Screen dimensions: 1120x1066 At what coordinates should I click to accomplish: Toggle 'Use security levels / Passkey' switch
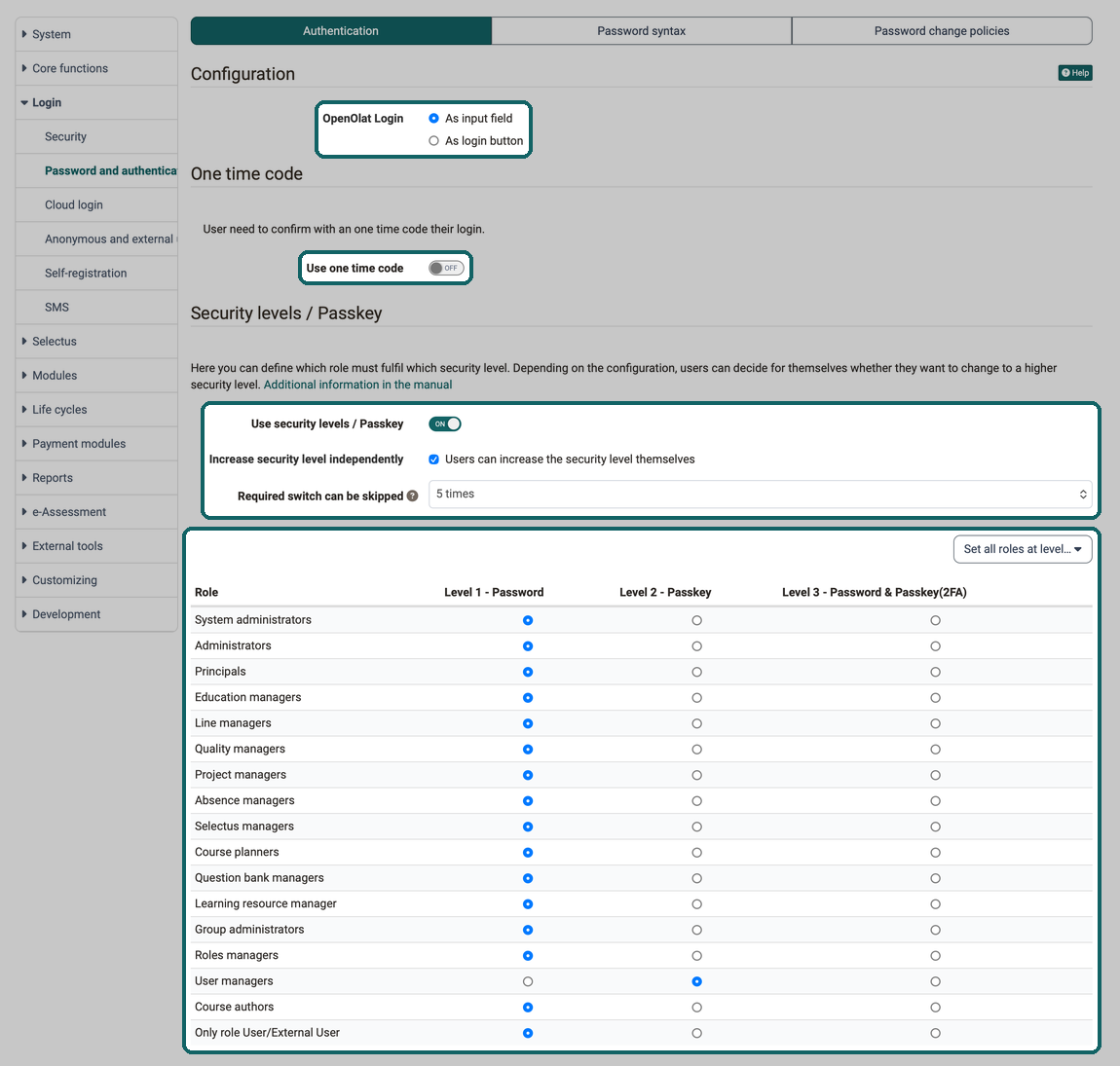[x=445, y=424]
